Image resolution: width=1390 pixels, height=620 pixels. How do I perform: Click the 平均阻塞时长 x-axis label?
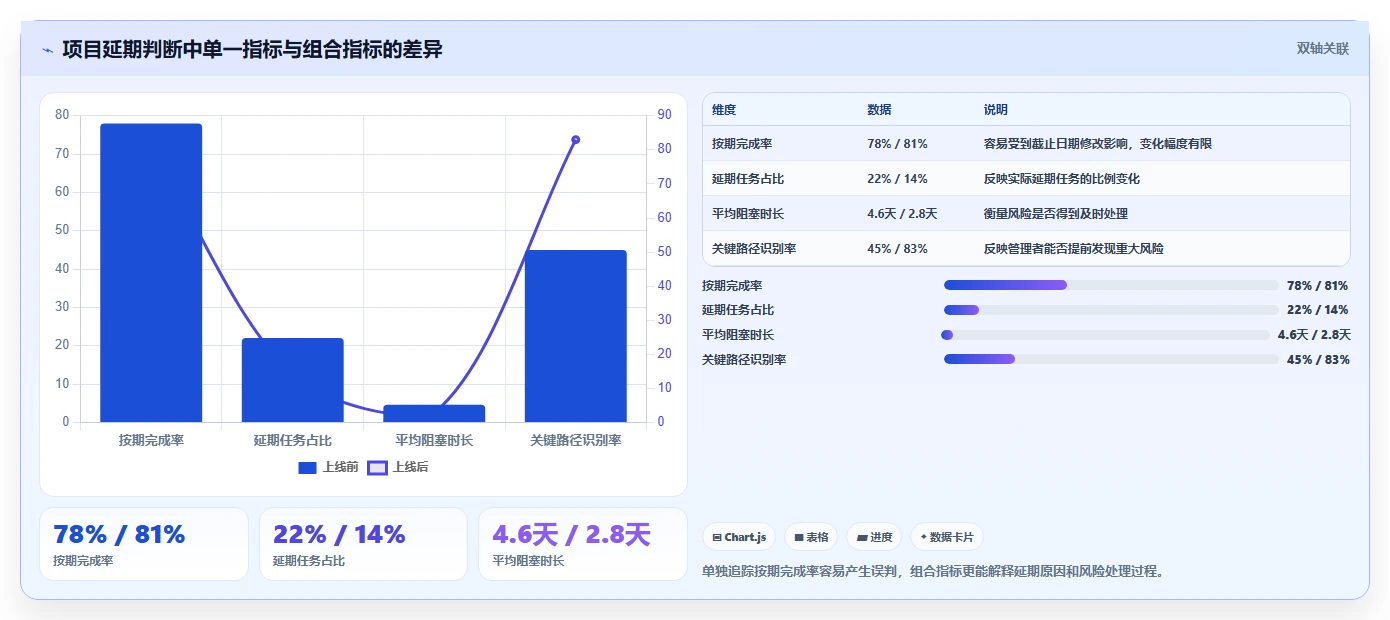434,440
